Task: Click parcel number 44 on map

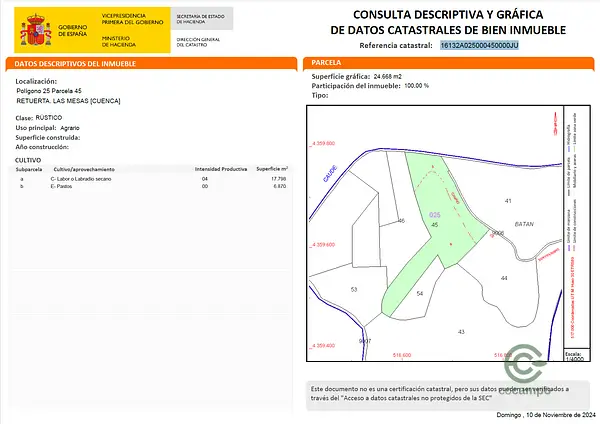Action: pyautogui.click(x=504, y=278)
